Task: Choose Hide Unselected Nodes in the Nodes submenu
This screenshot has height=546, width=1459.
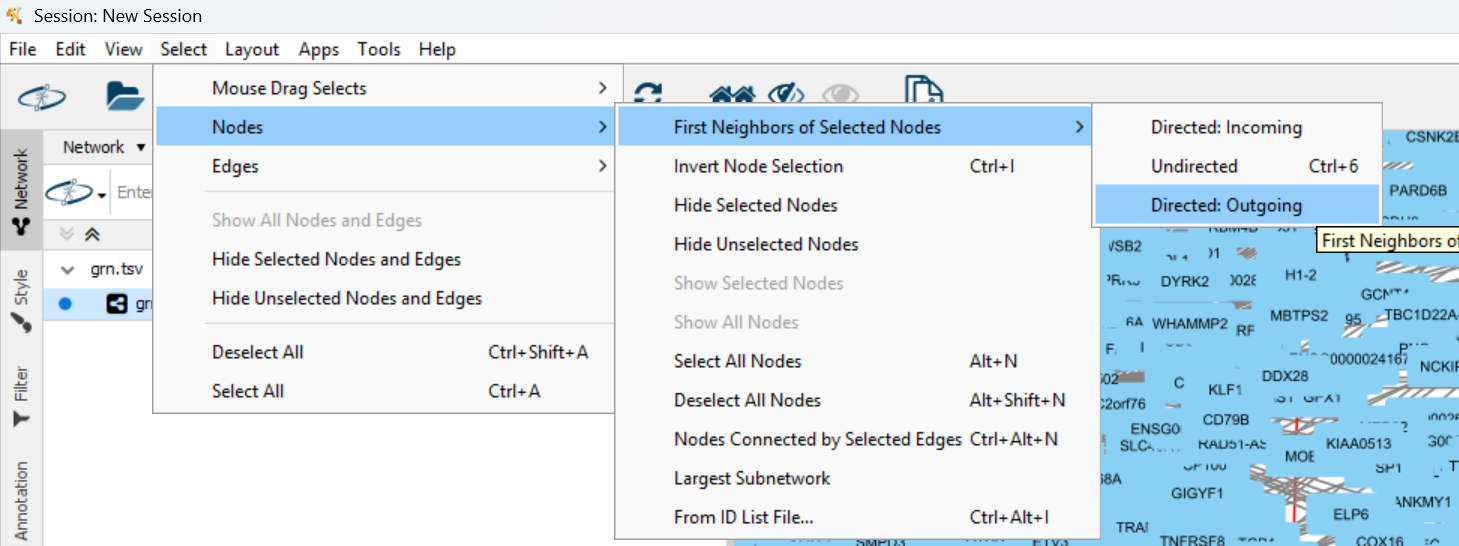Action: [x=856, y=244]
